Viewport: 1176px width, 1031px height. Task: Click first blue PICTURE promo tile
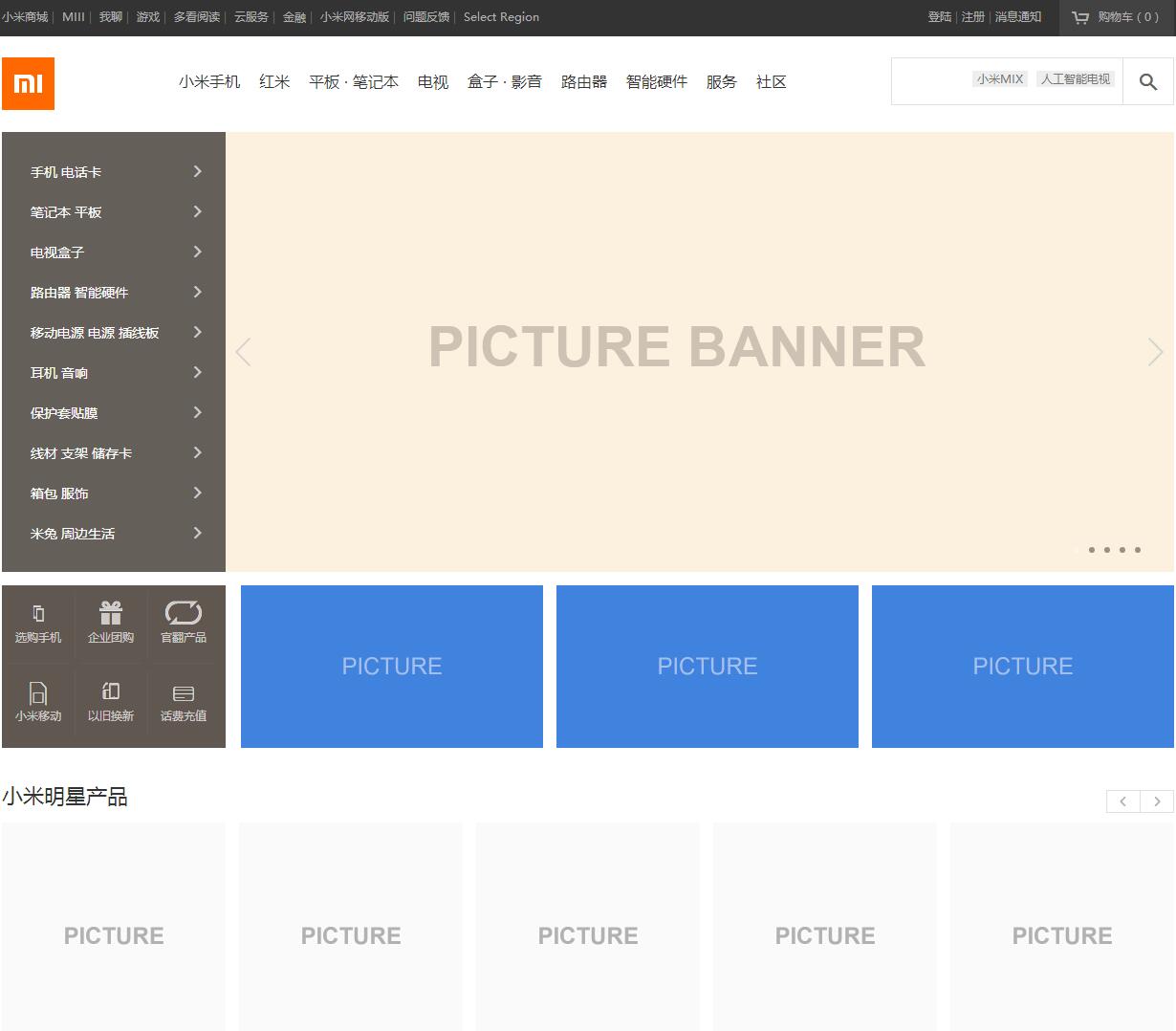pos(392,667)
